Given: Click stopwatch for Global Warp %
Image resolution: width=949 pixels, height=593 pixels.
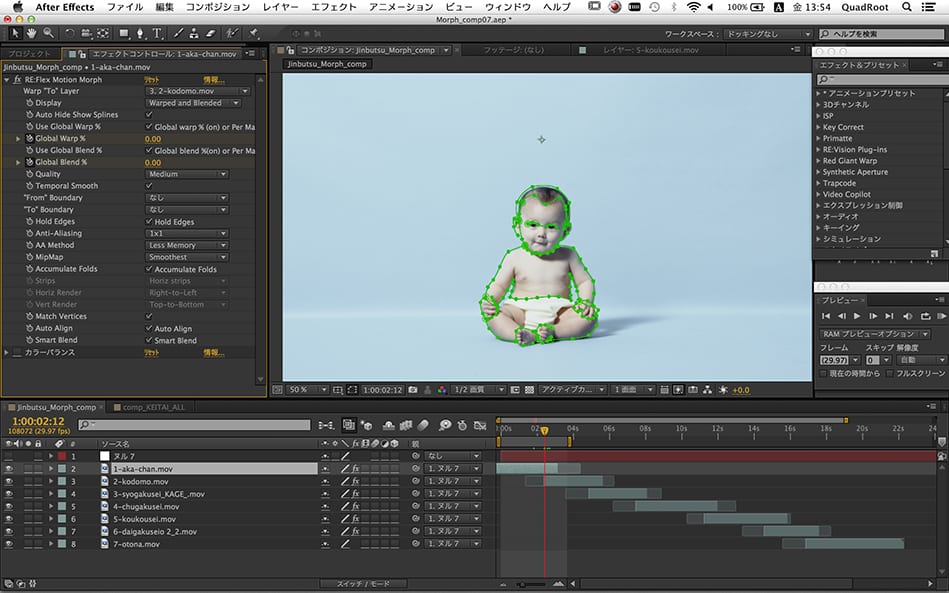Looking at the screenshot, I should click(29, 139).
